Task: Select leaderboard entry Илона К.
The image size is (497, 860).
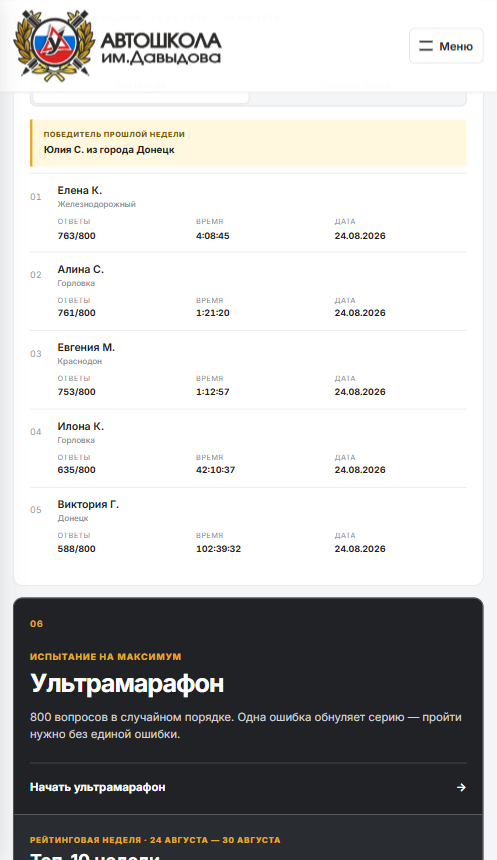Action: point(248,448)
